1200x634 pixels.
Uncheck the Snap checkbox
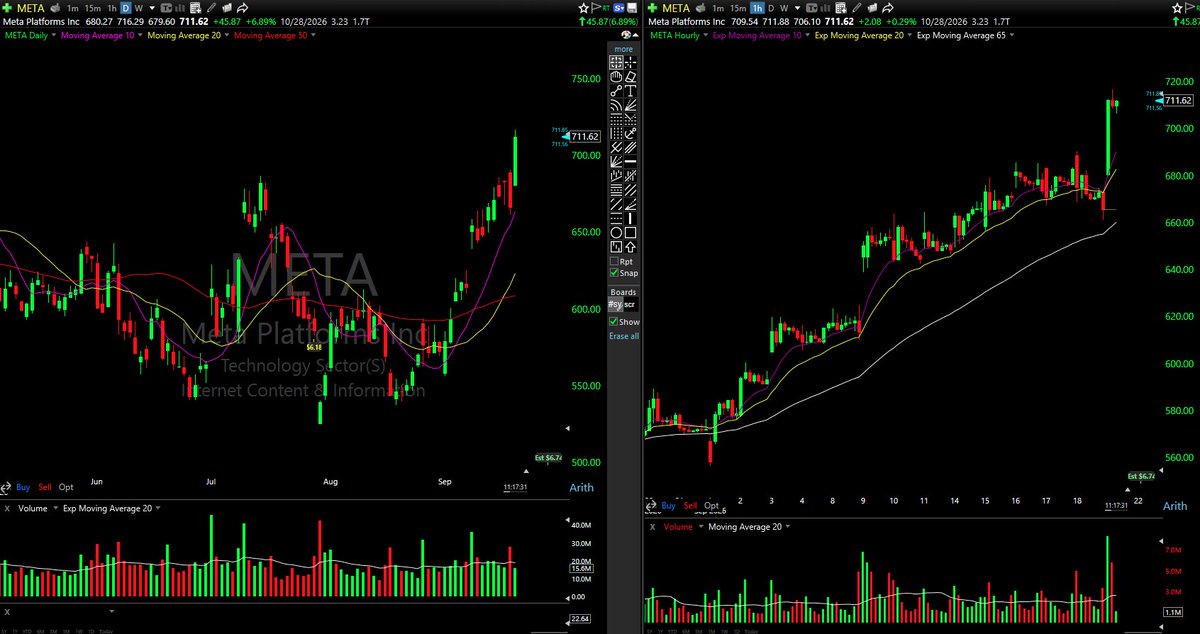tap(615, 273)
